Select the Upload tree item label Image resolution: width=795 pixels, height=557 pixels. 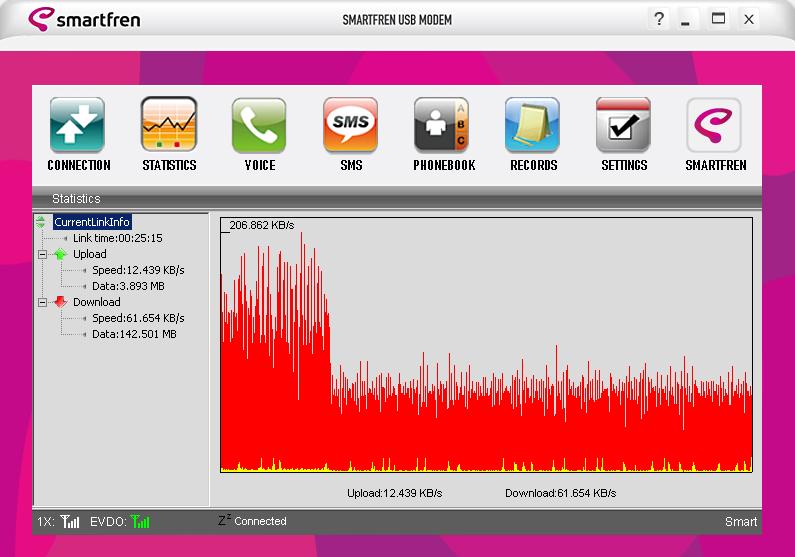coord(90,254)
